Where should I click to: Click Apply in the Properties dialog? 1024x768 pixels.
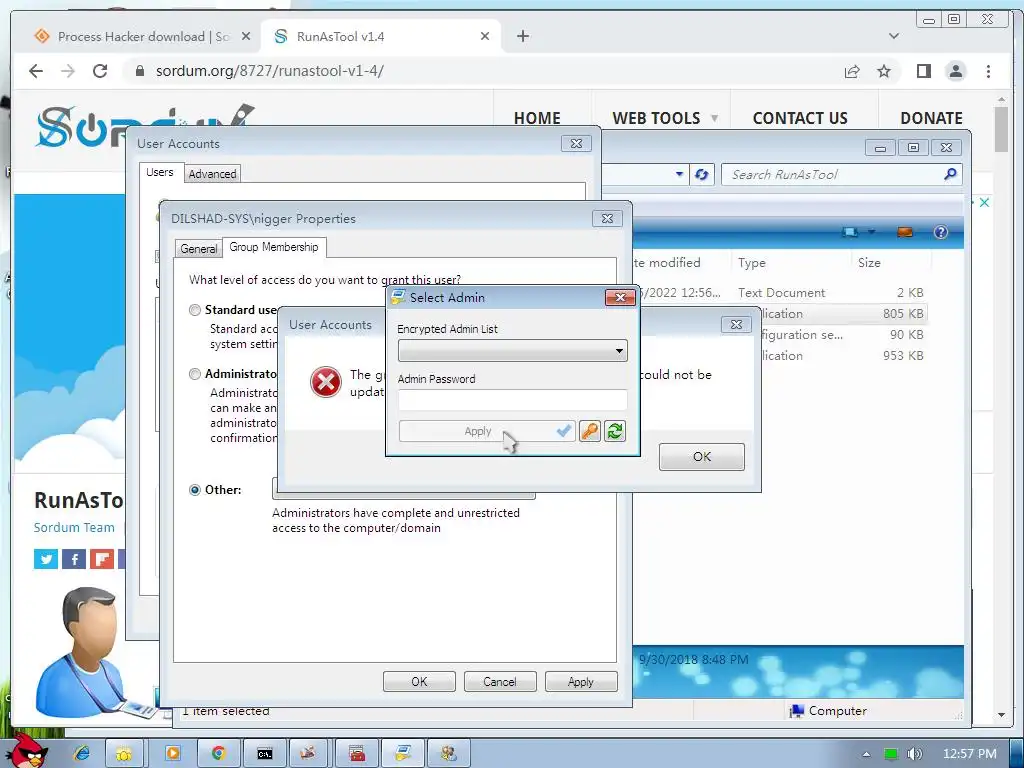click(581, 681)
